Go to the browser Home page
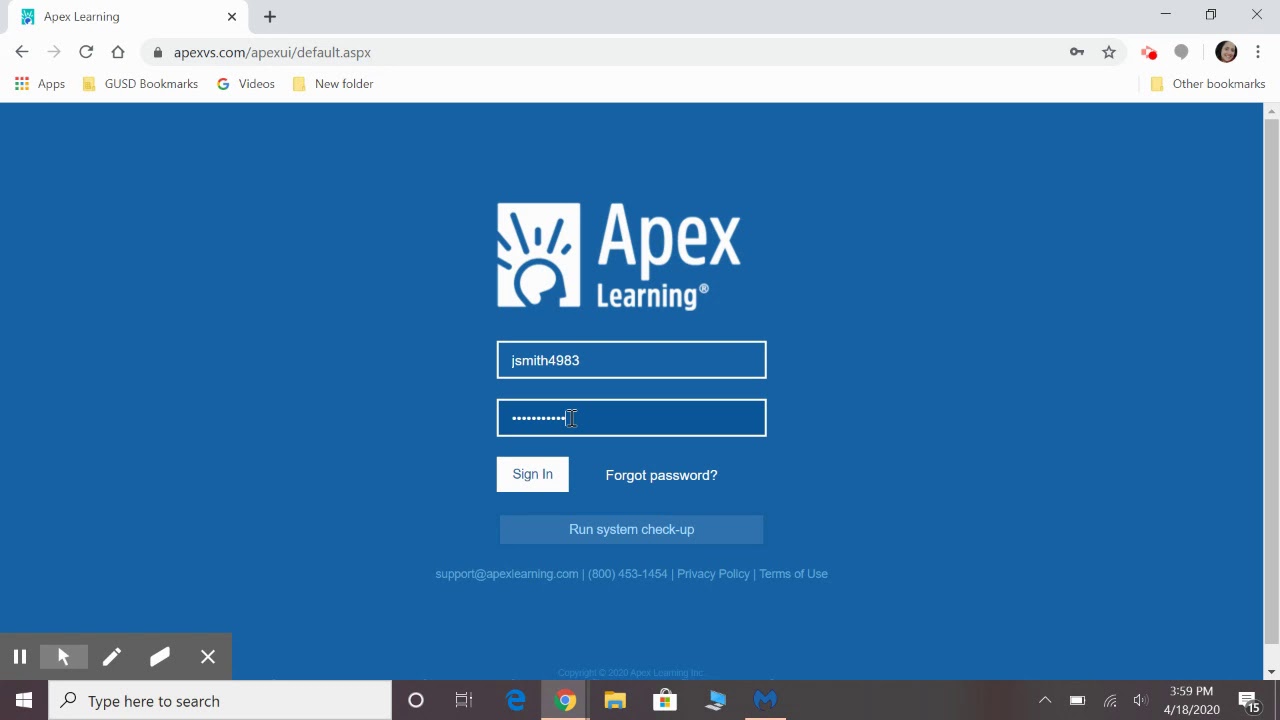 pos(118,52)
